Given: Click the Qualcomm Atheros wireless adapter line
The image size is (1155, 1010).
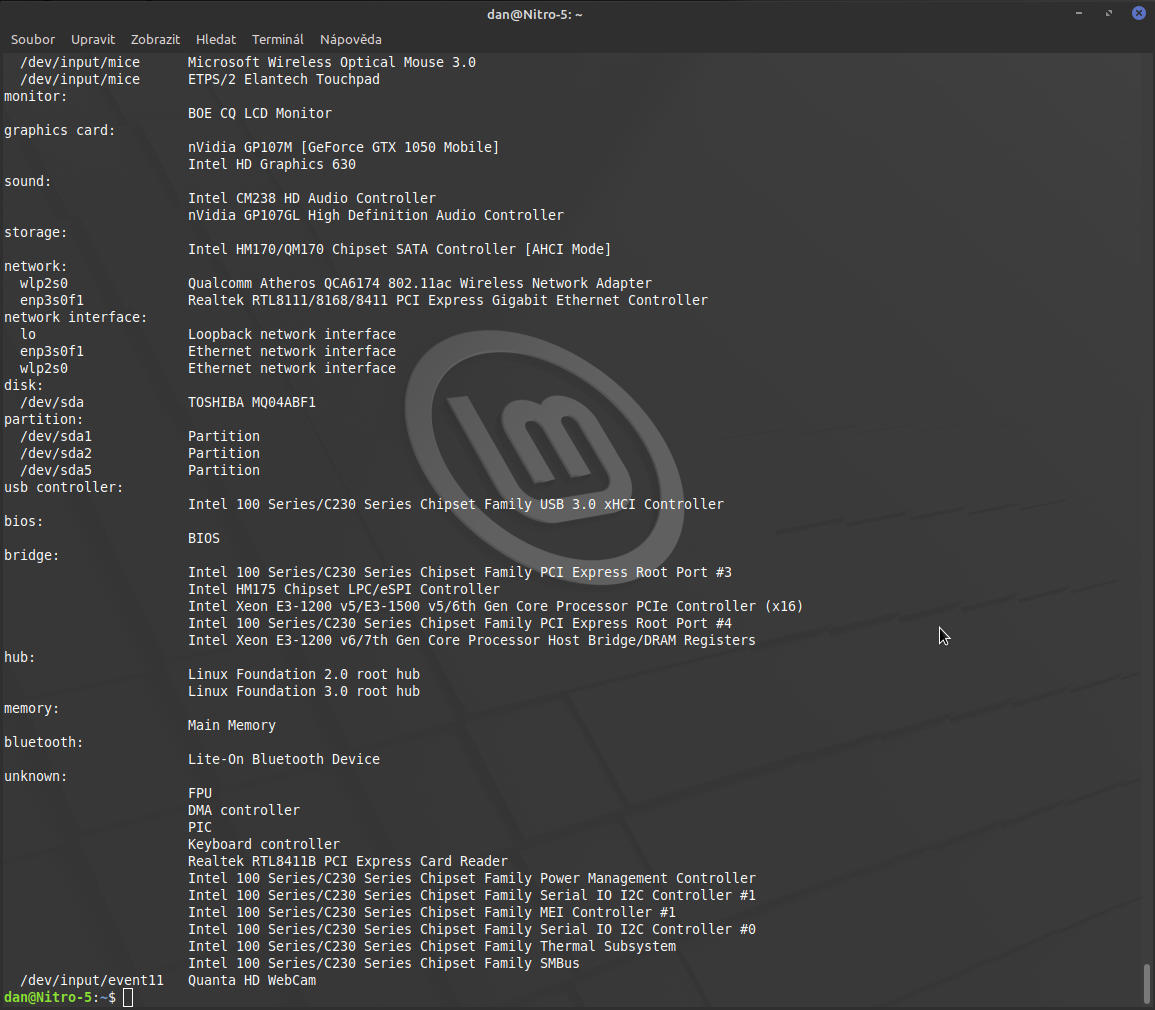Looking at the screenshot, I should pyautogui.click(x=420, y=283).
